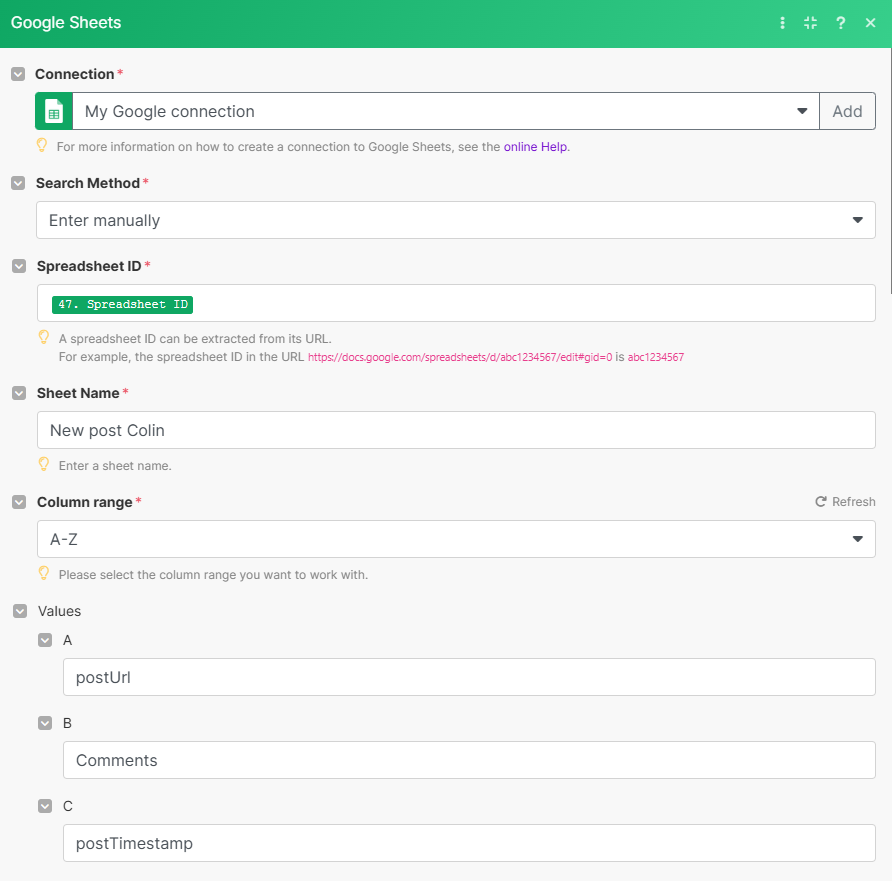Toggle the checkbox beside value A
Screen dimensions: 892x881
45,640
